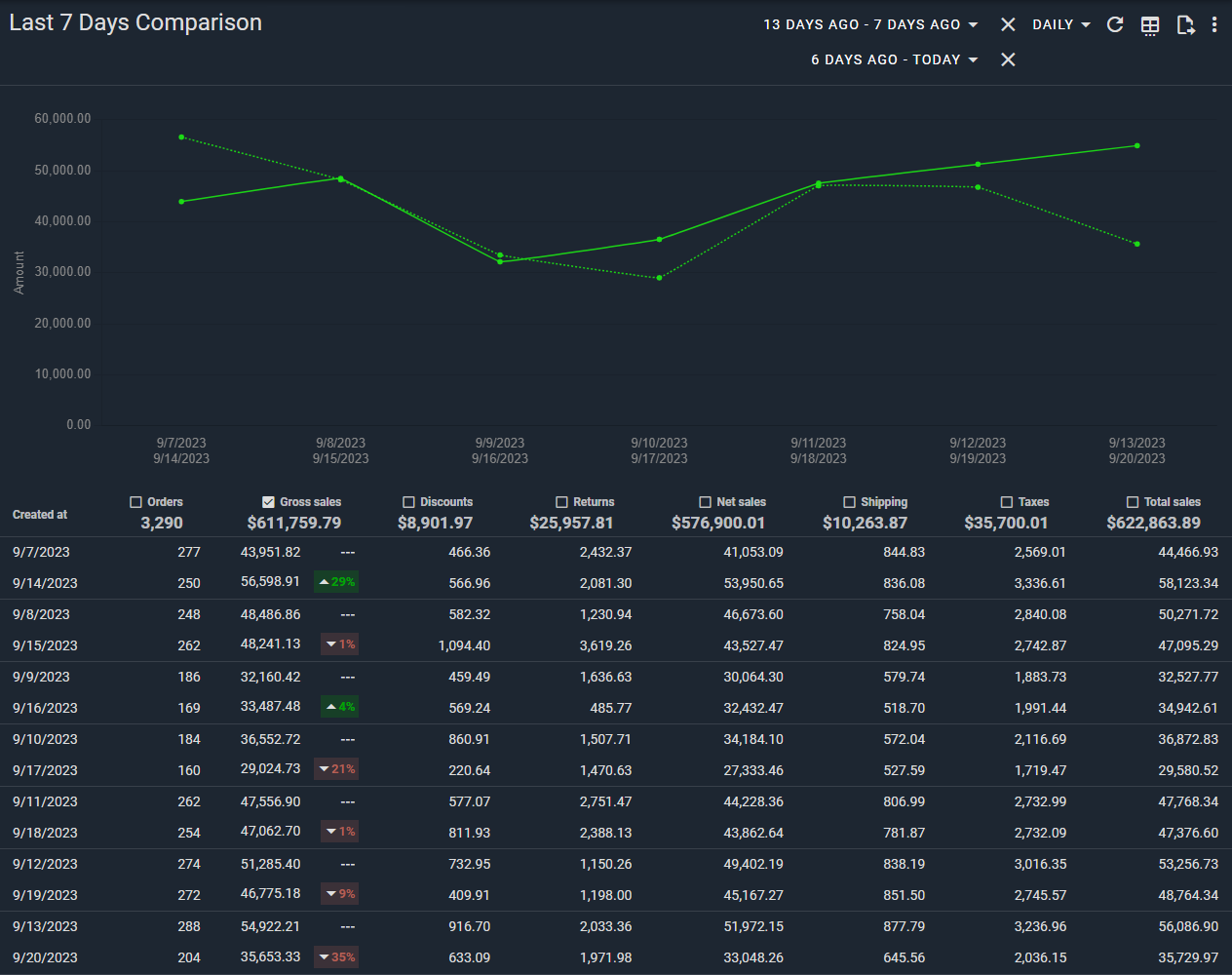This screenshot has height=975, width=1232.
Task: Select the 9/7/2023 table row
Action: [x=41, y=552]
